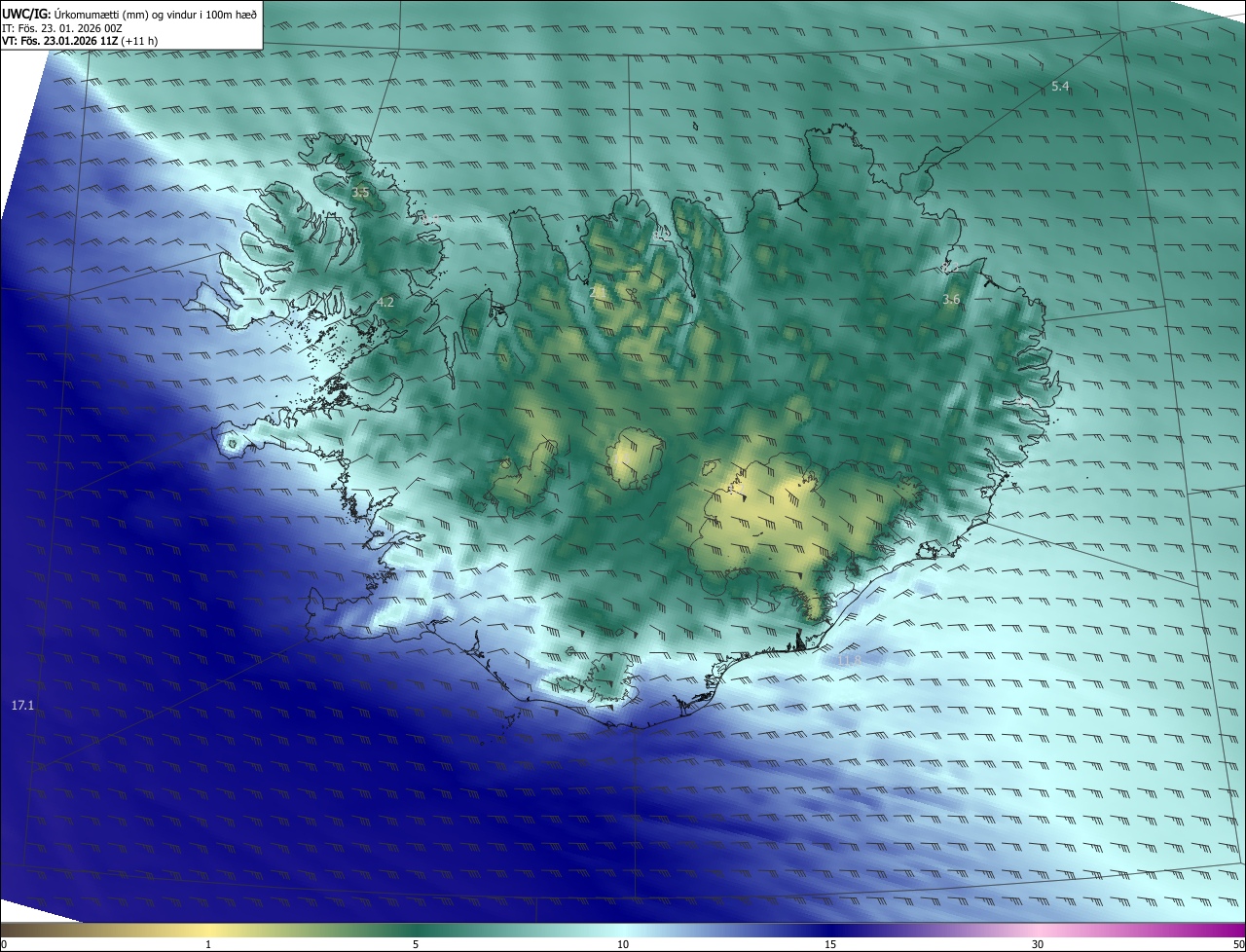The height and width of the screenshot is (952, 1246).
Task: Click the 'IT: Fös. 23. 01. 2026 00Z' line
Action: 61,27
